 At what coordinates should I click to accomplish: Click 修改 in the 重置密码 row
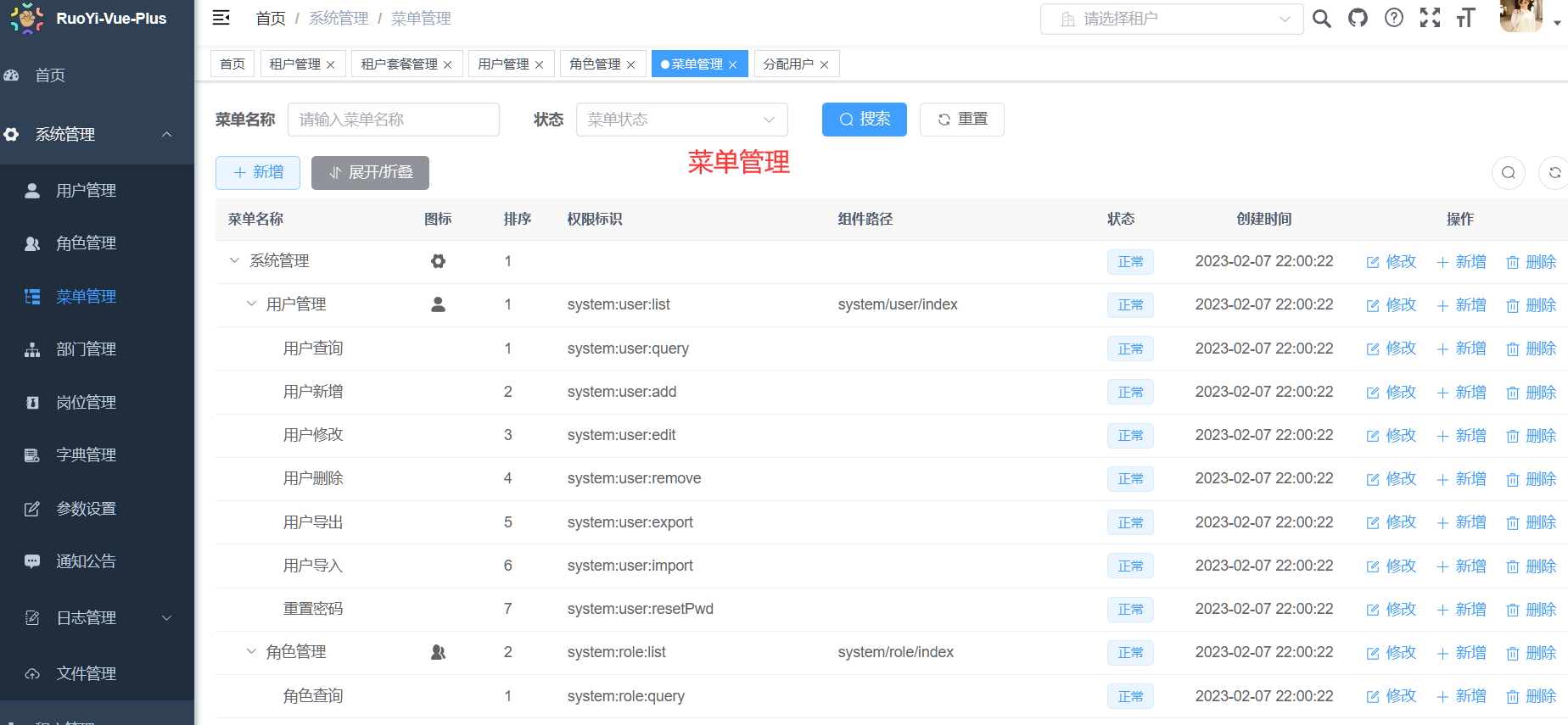click(1392, 610)
